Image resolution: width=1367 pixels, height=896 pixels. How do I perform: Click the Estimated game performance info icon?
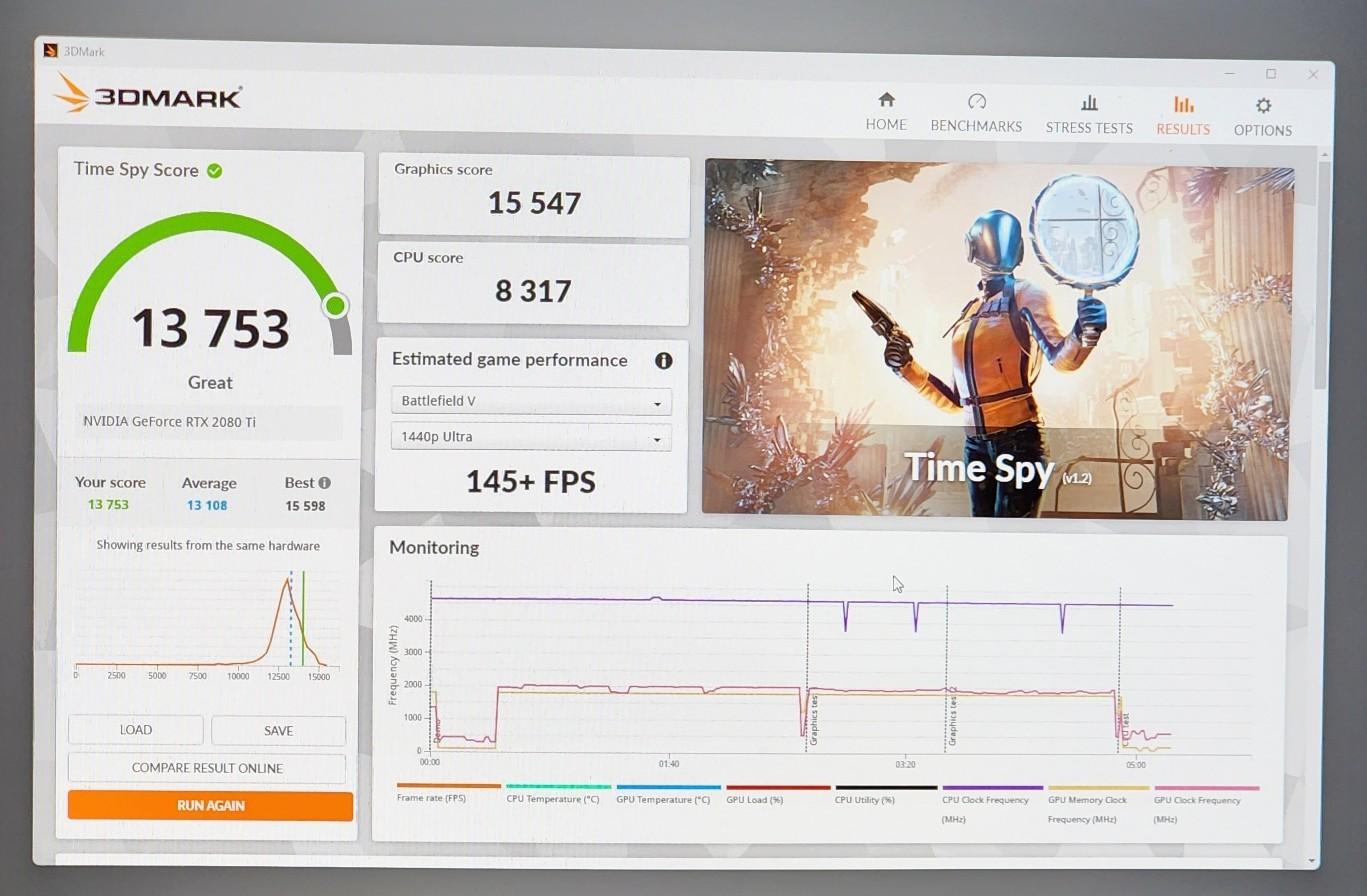coord(663,361)
